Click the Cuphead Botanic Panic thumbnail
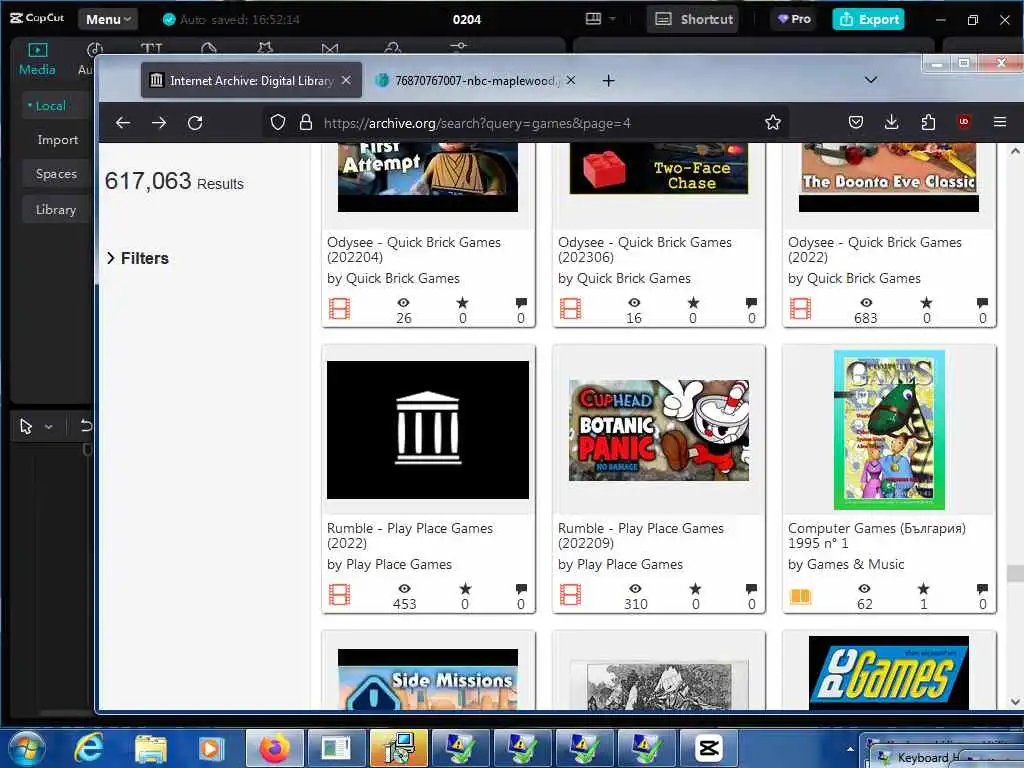 pos(658,430)
